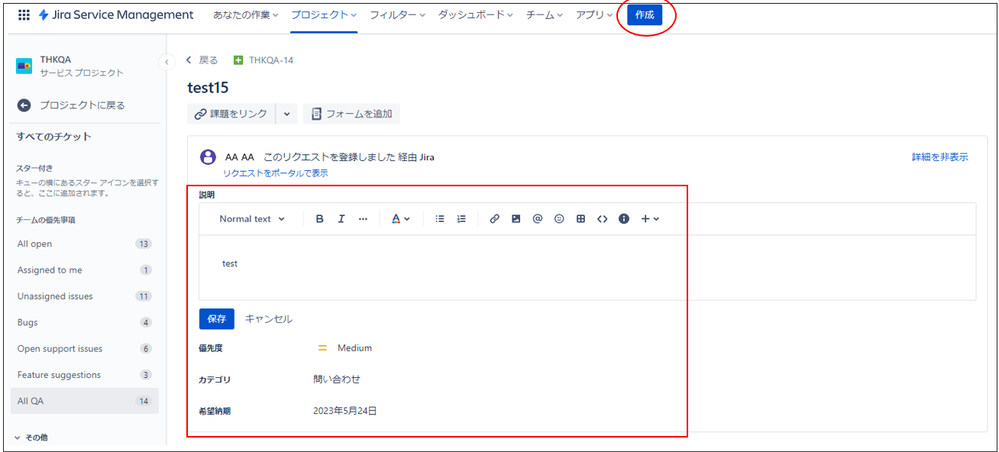Open the THKQA-14 issue key link
The width and height of the screenshot is (999, 452).
[271, 60]
